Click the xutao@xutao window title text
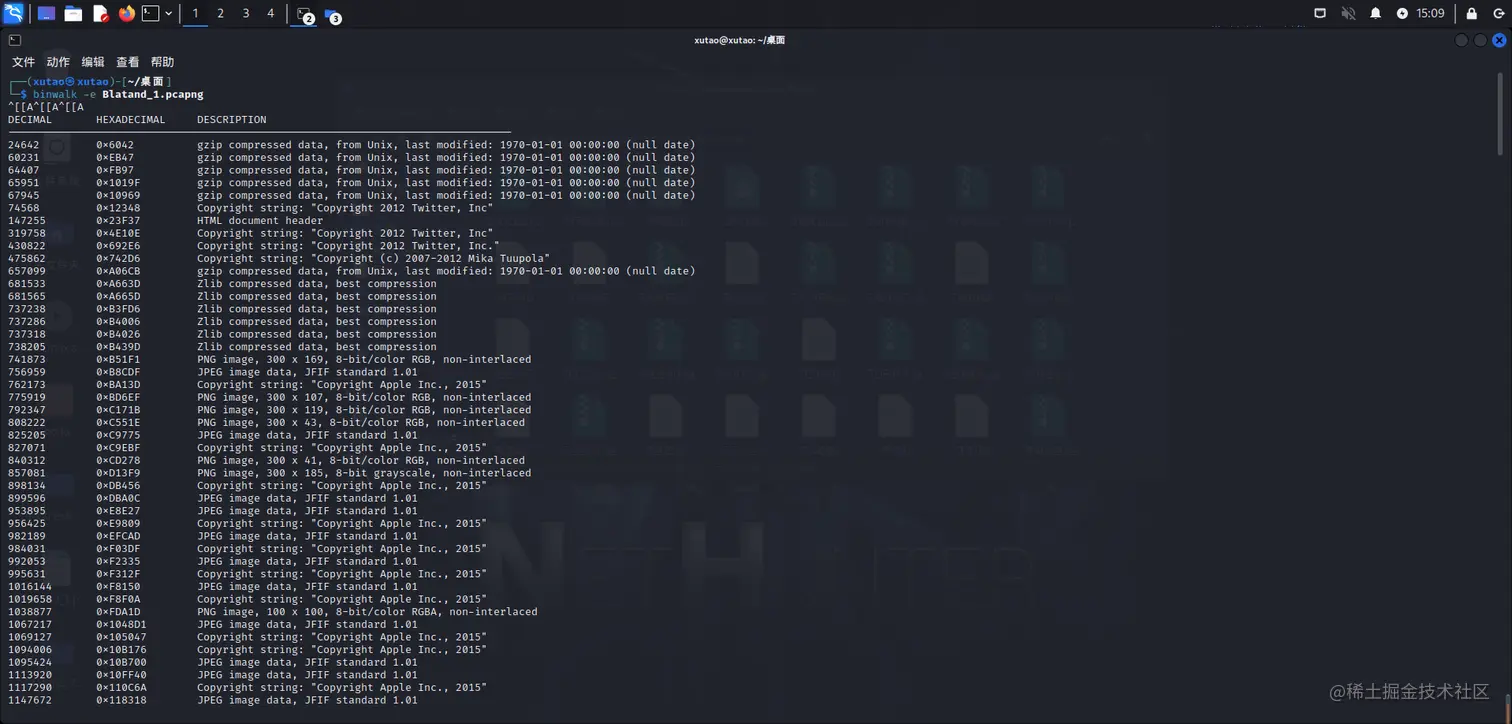Screen dimensions: 1512x724 pyautogui.click(x=739, y=40)
